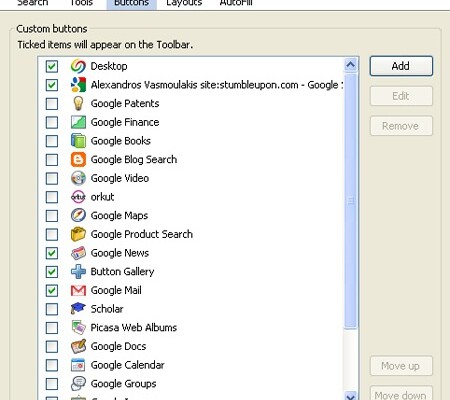This screenshot has width=450, height=400.
Task: Click the Google Finance chart icon
Action: [x=78, y=122]
